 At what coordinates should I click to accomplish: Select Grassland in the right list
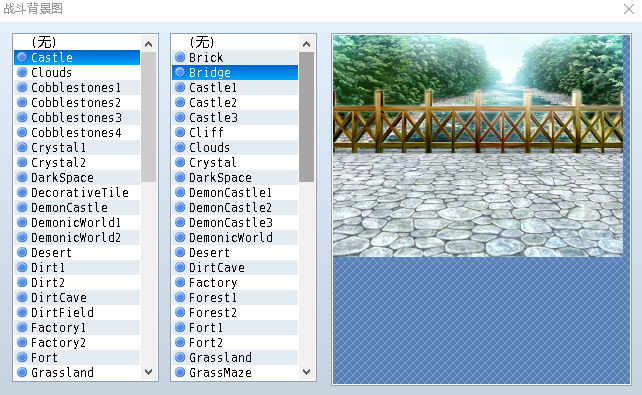235,358
